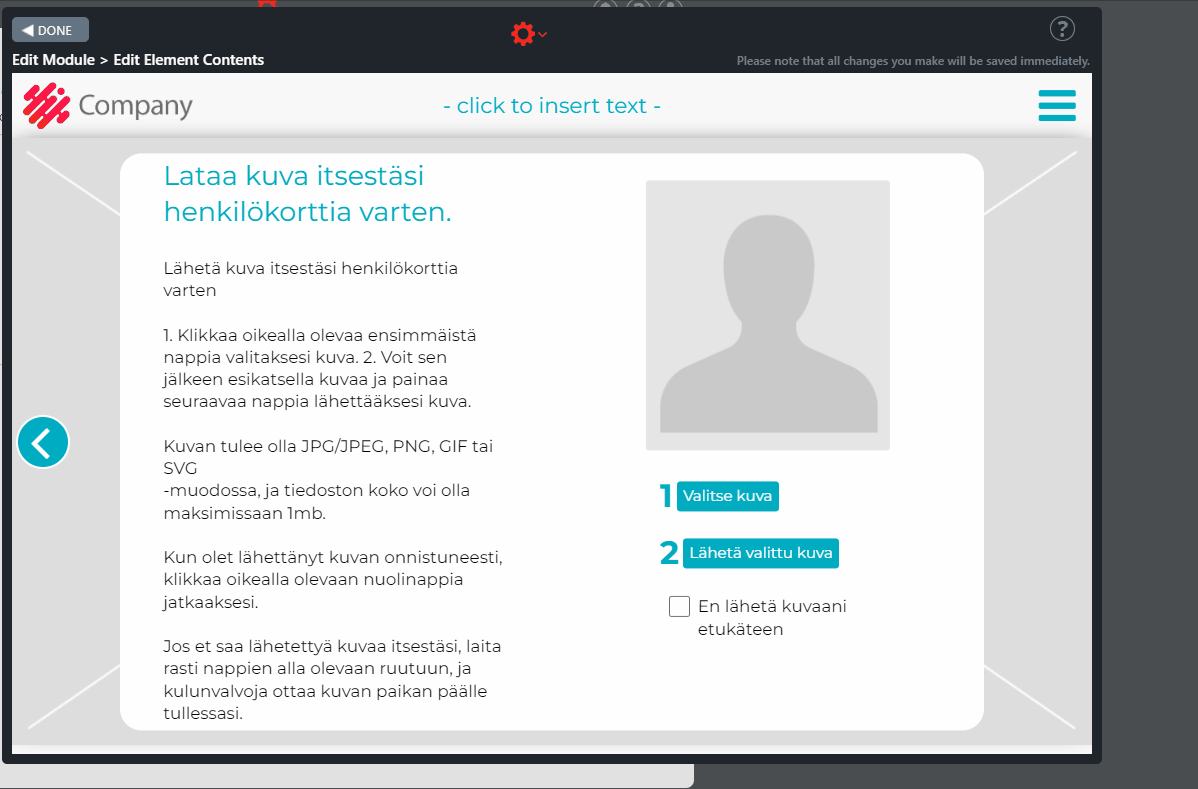Click the 'click to insert text' placeholder
Viewport: 1198px width, 789px height.
[552, 105]
